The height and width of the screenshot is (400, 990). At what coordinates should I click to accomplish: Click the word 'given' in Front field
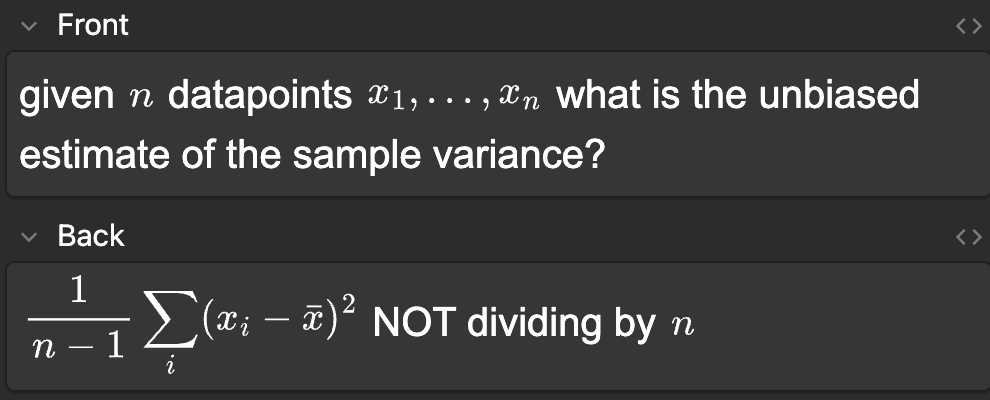click(x=68, y=97)
